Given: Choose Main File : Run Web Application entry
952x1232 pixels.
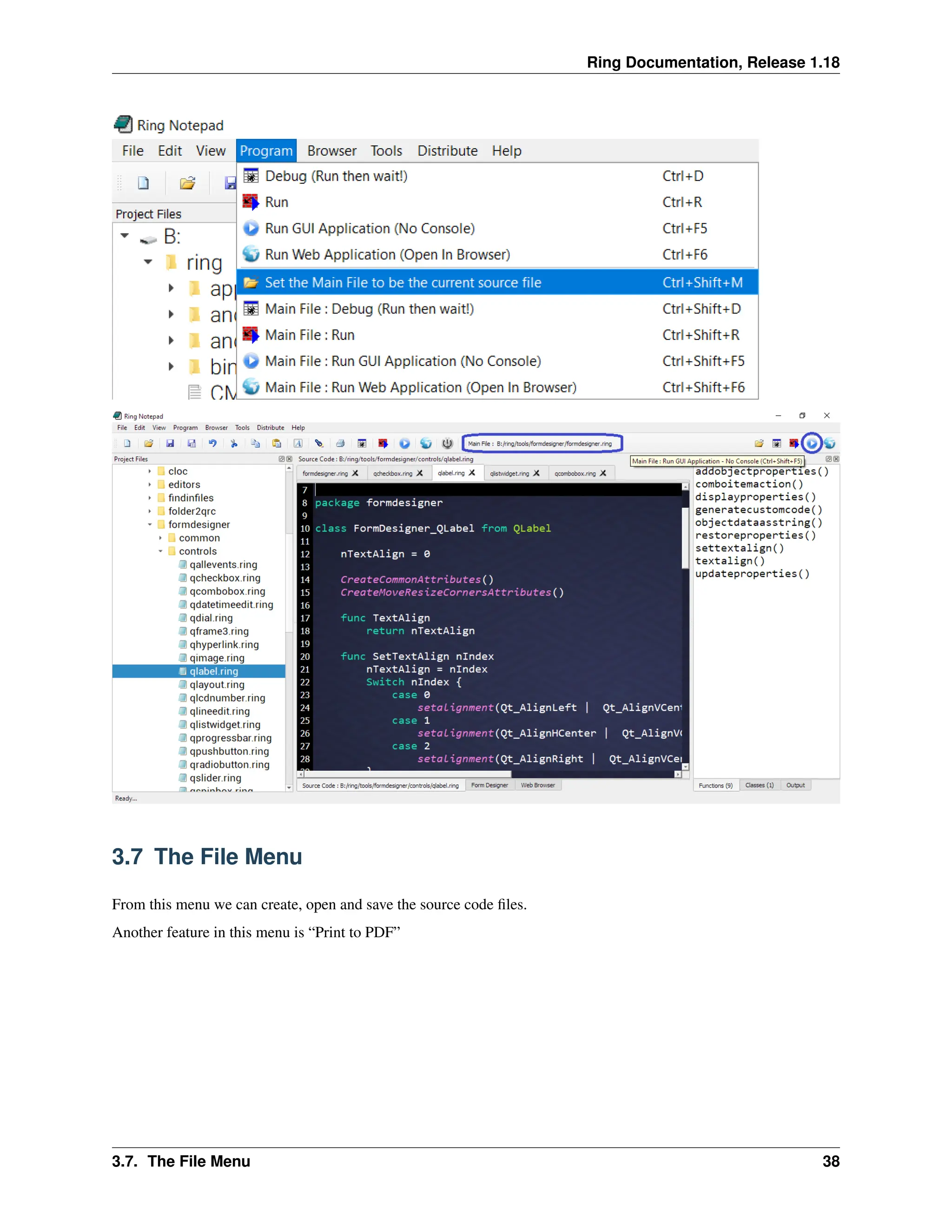Looking at the screenshot, I should [497, 388].
